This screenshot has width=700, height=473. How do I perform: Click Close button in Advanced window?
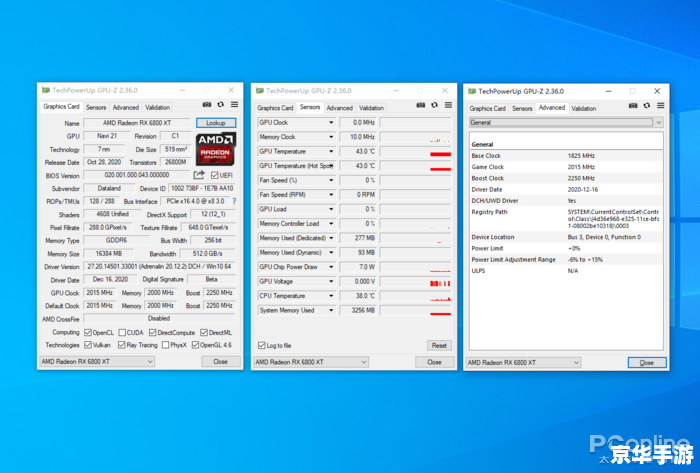pos(647,362)
